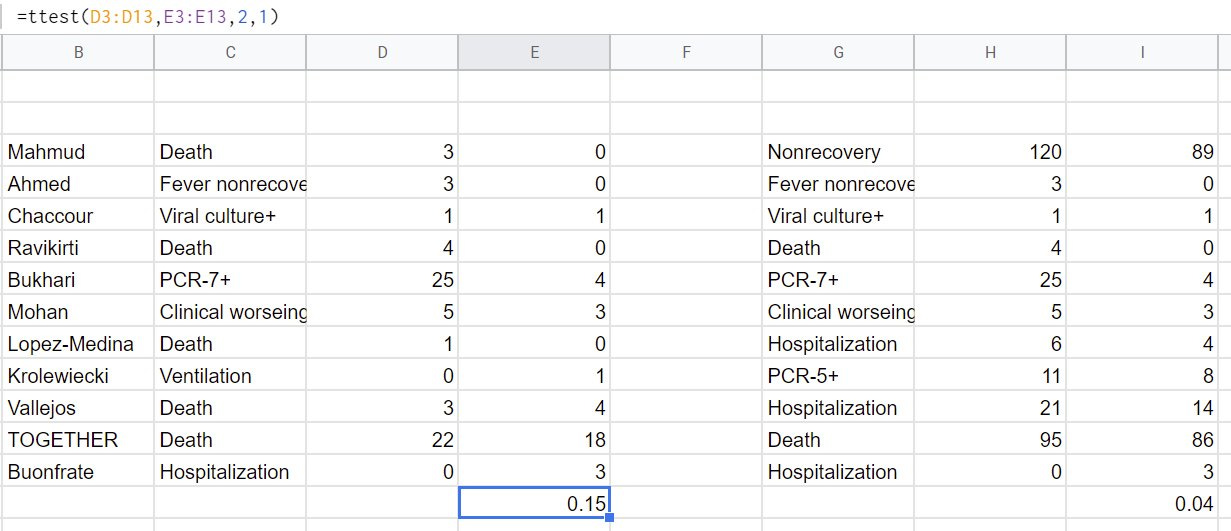Select the Clinical worseing cell next to Mohan
The height and width of the screenshot is (531, 1231).
[230, 312]
